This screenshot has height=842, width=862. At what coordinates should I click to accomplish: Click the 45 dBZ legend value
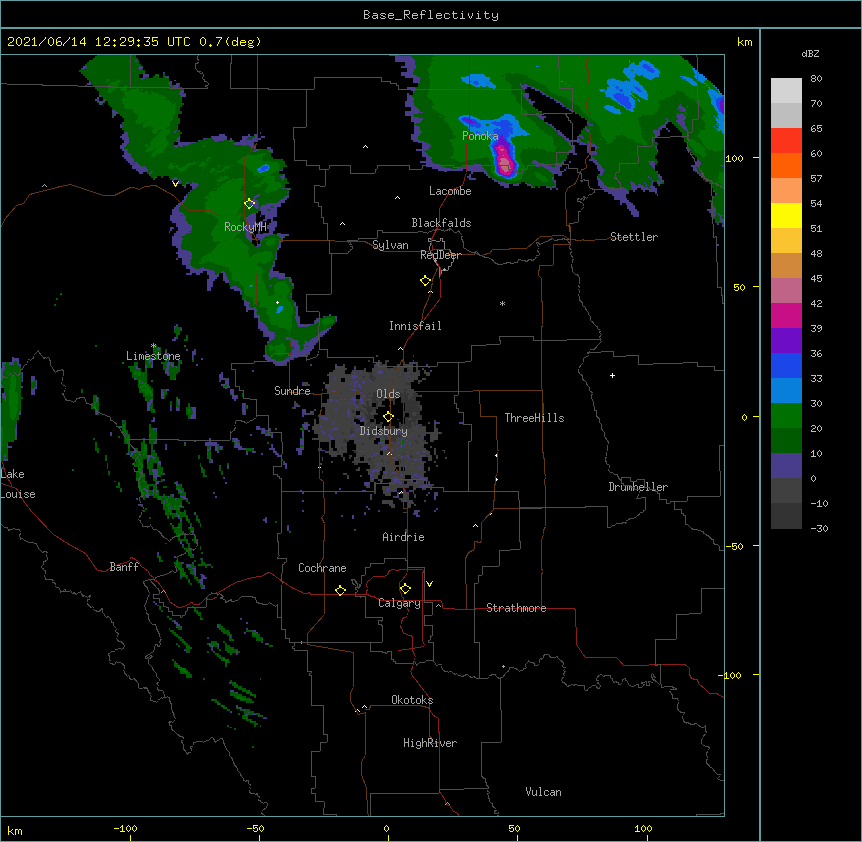pyautogui.click(x=816, y=278)
